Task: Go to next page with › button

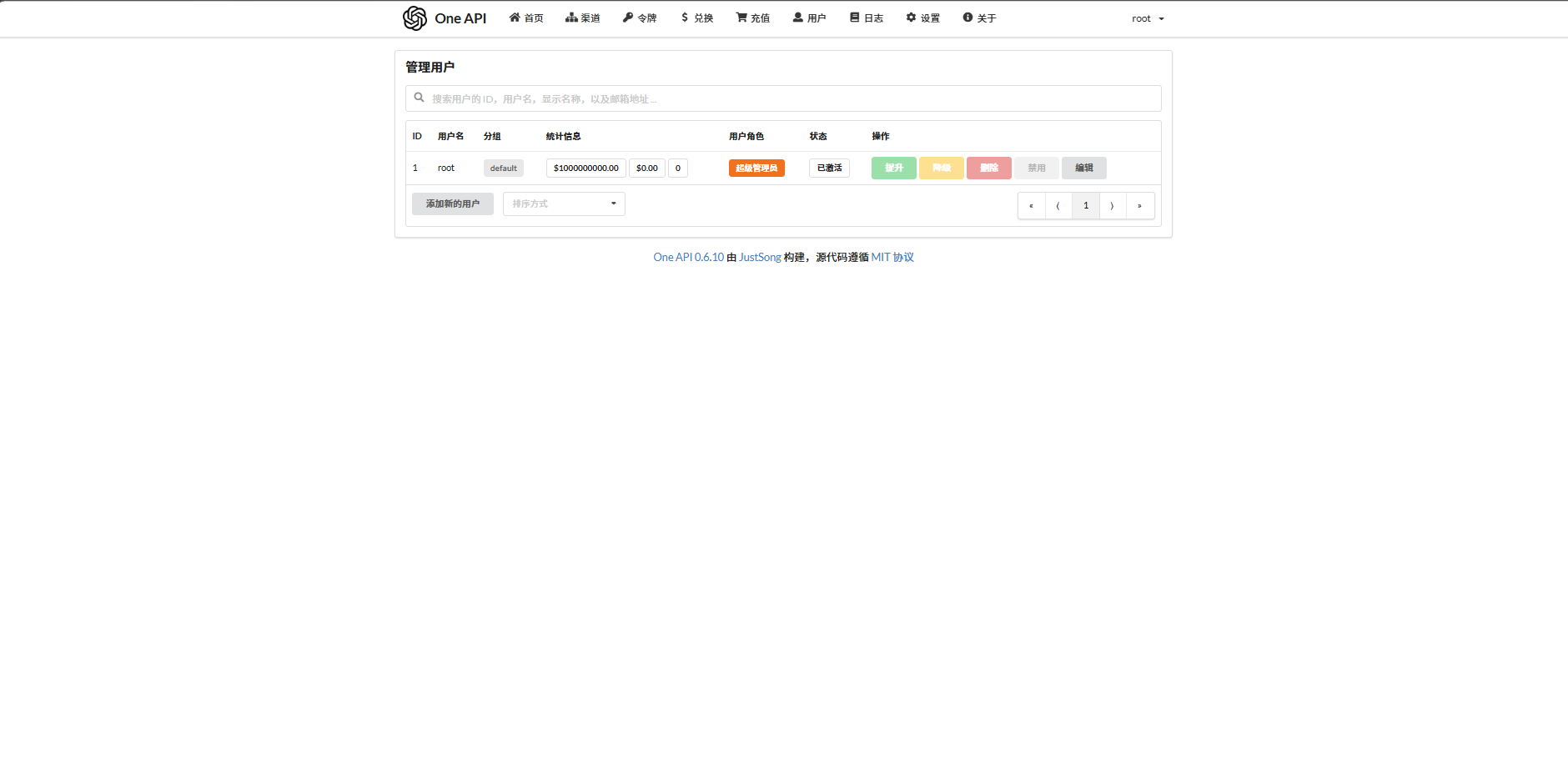Action: [x=1113, y=206]
